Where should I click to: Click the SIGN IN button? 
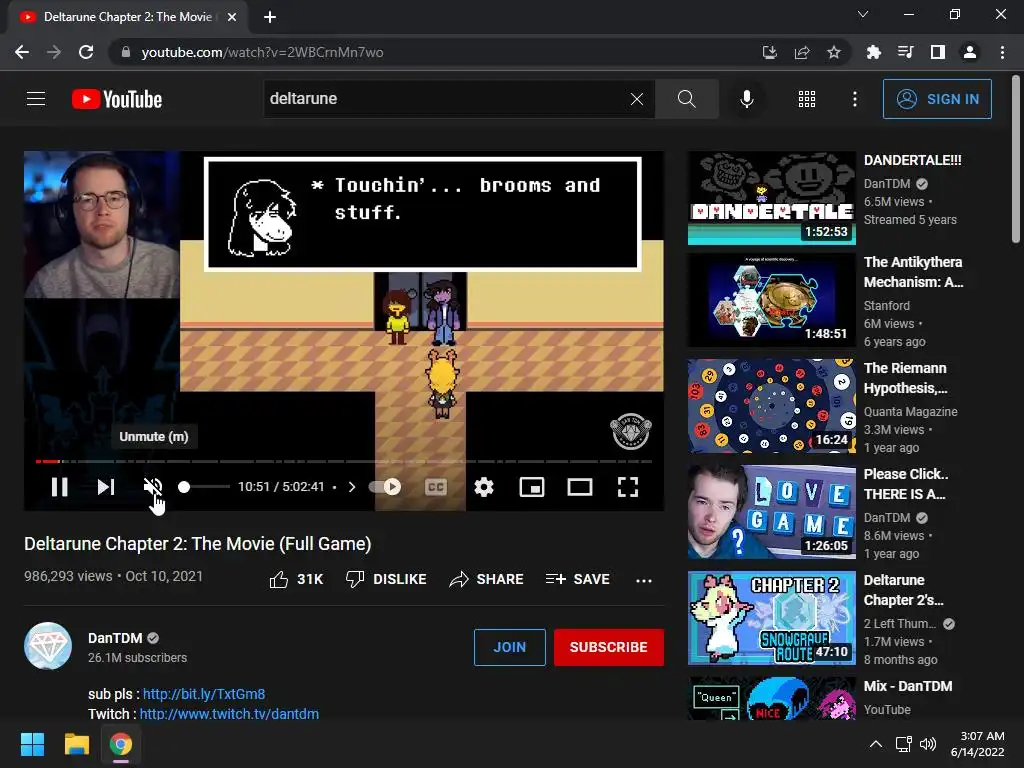937,99
